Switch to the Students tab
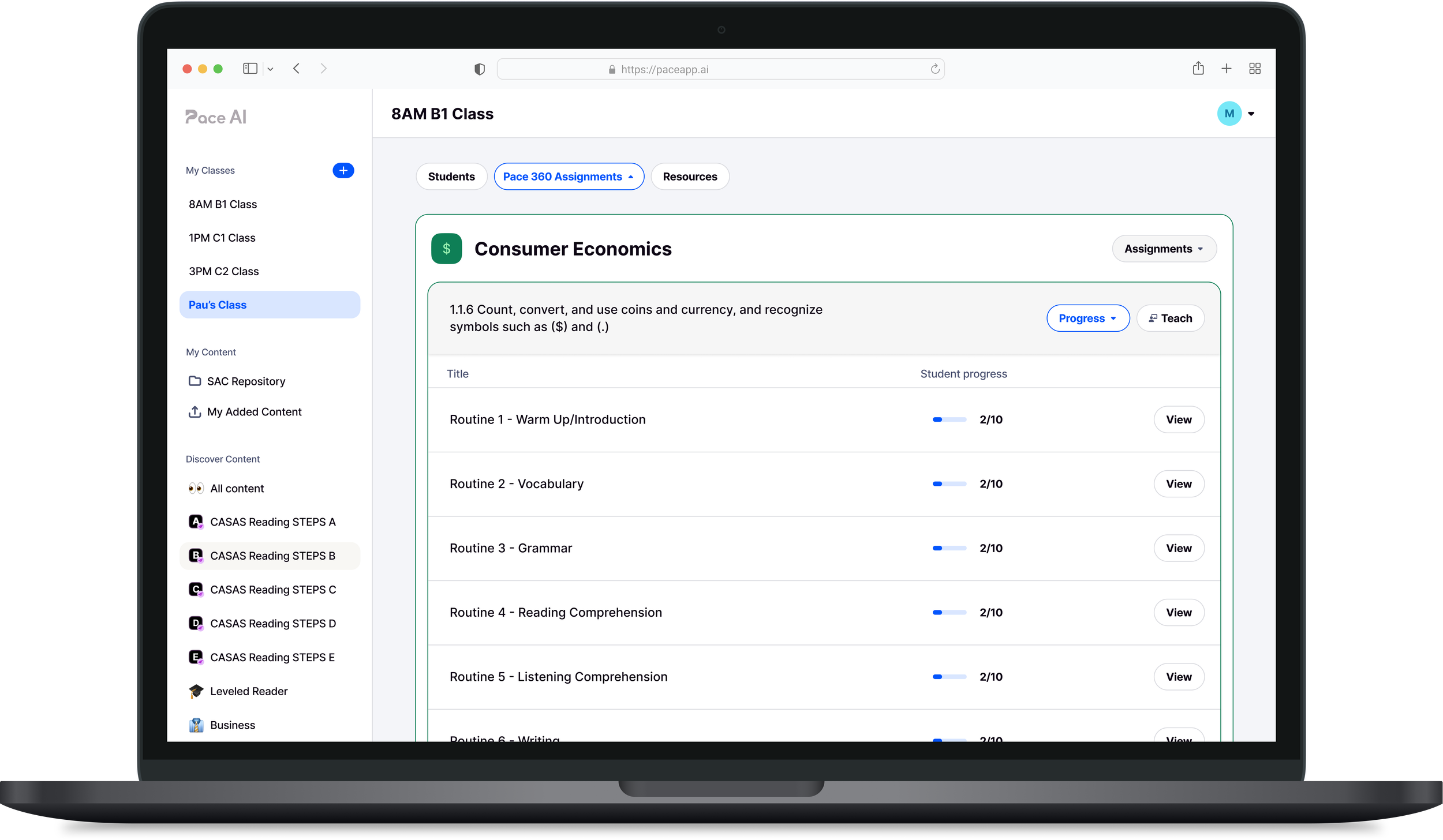 coord(451,177)
